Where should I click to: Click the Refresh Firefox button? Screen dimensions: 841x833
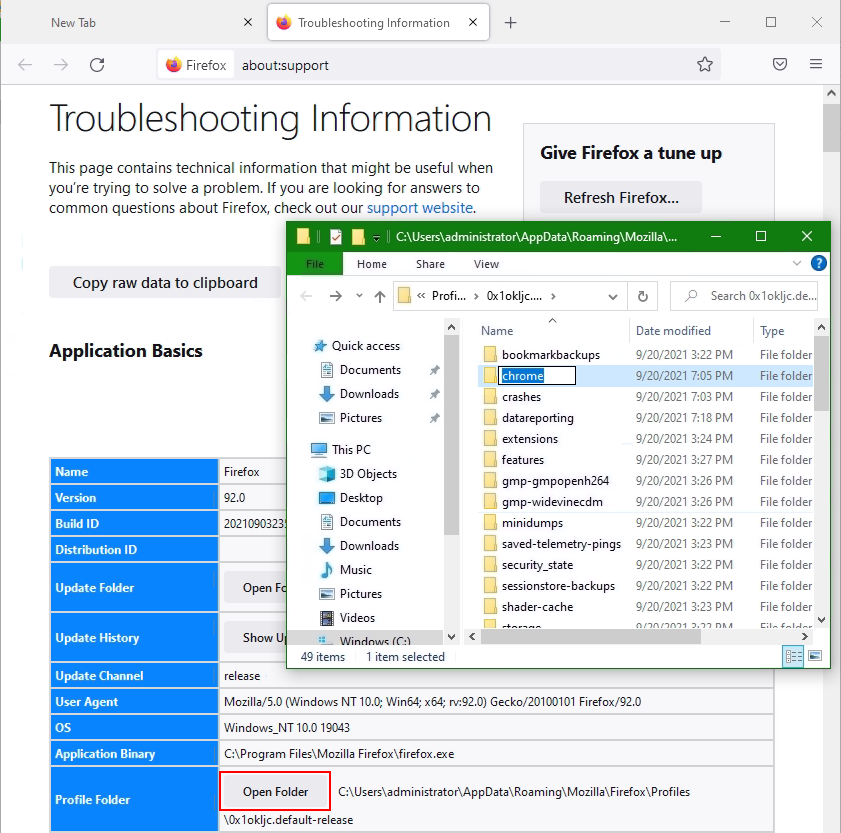[x=620, y=197]
